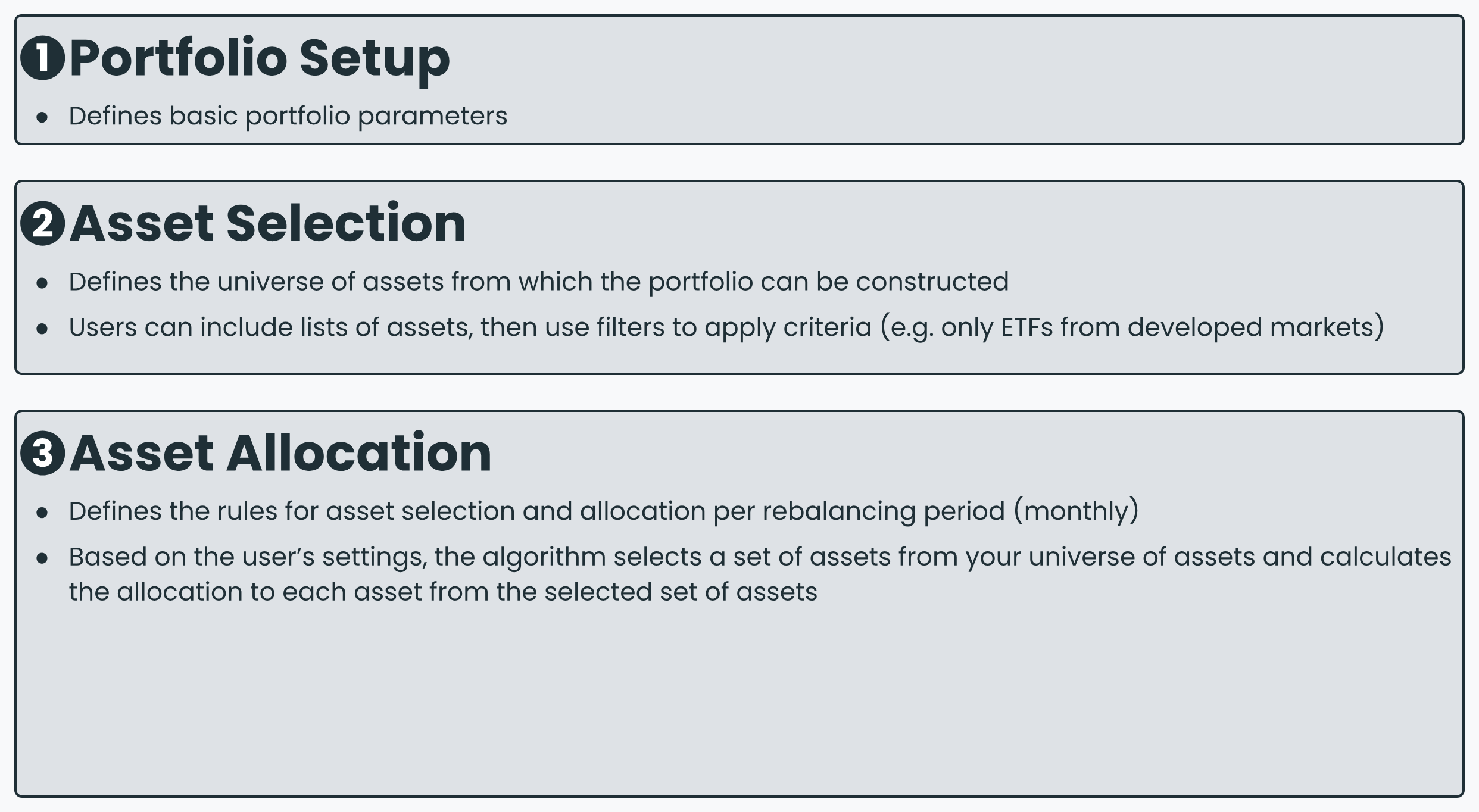Viewport: 1479px width, 812px height.
Task: Click the 'Users can include lists of assets' line
Action: (726, 327)
